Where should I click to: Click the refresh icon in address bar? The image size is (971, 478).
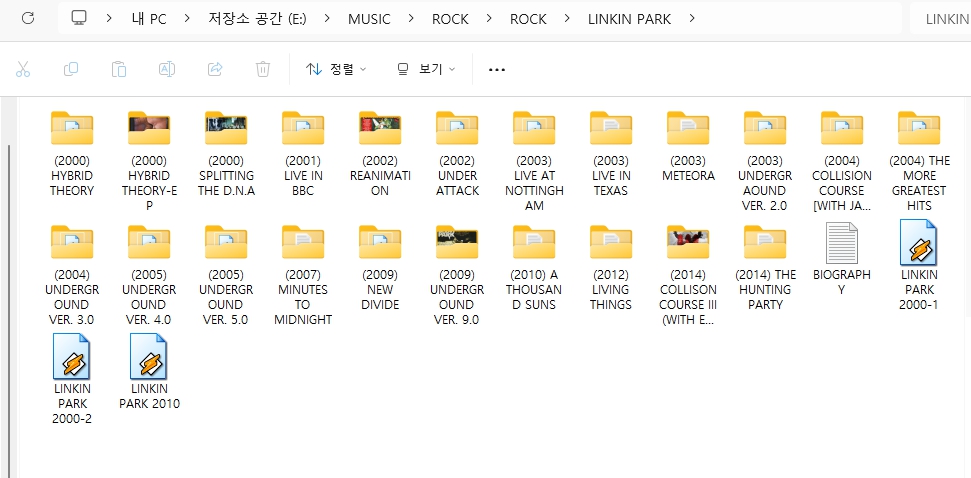pyautogui.click(x=28, y=18)
